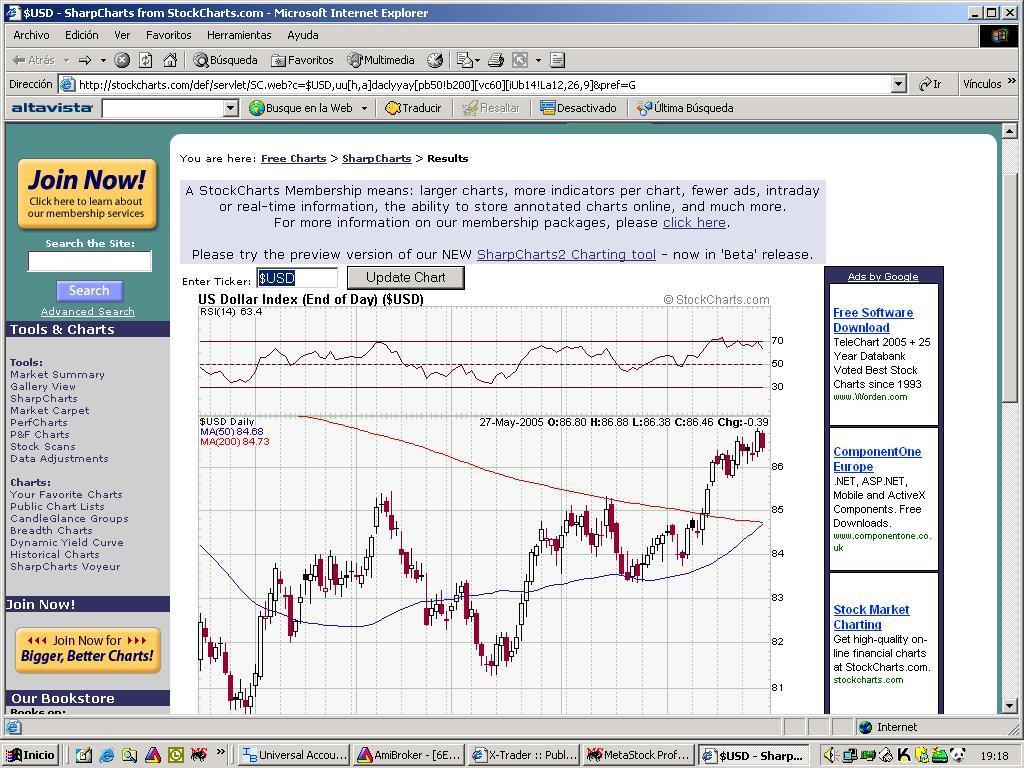Open the Favoritos toolbar button

pyautogui.click(x=302, y=60)
